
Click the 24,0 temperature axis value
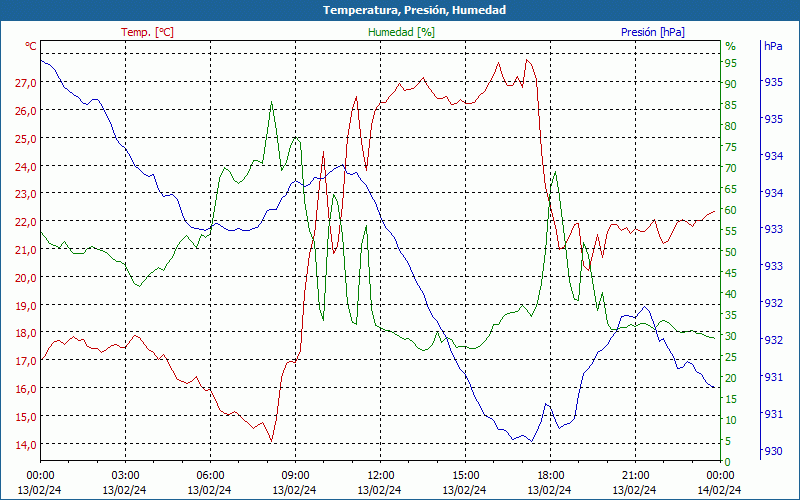pos(26,166)
